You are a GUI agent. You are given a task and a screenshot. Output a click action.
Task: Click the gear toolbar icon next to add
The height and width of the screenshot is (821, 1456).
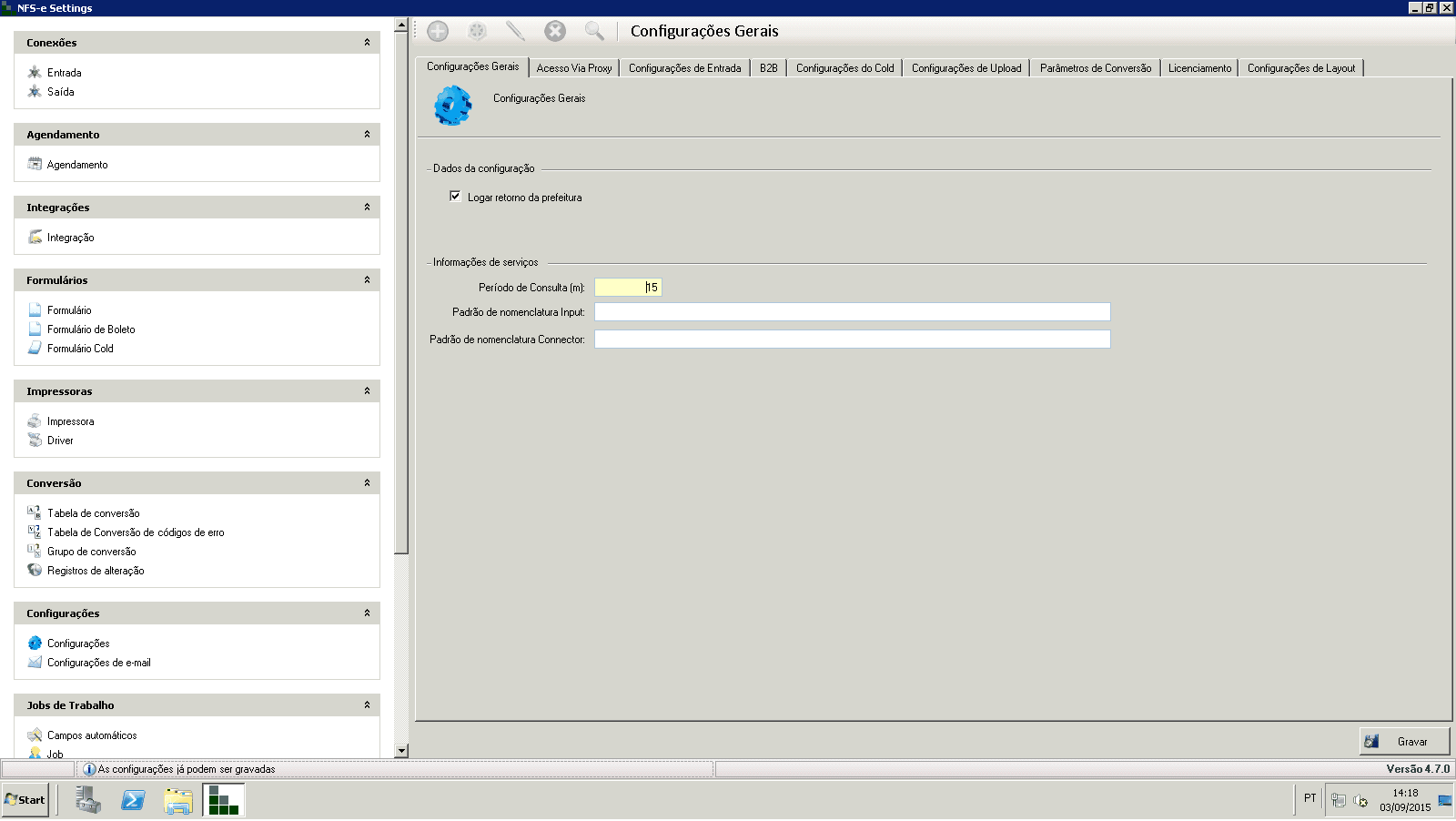tap(477, 31)
